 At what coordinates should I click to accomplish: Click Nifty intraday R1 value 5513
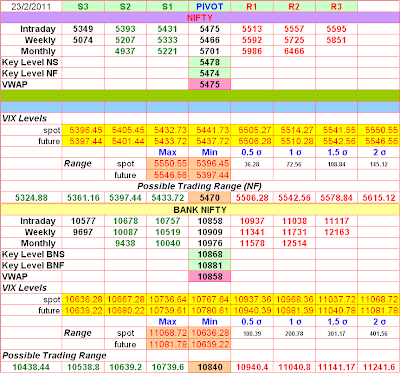pyautogui.click(x=252, y=29)
